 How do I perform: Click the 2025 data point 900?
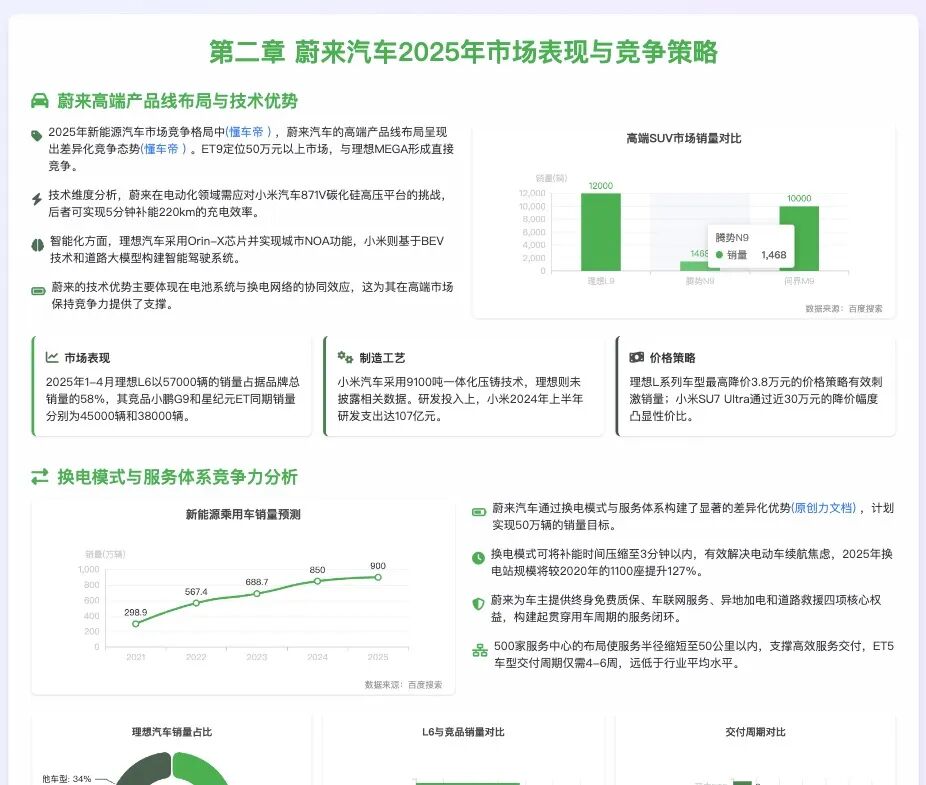click(378, 577)
